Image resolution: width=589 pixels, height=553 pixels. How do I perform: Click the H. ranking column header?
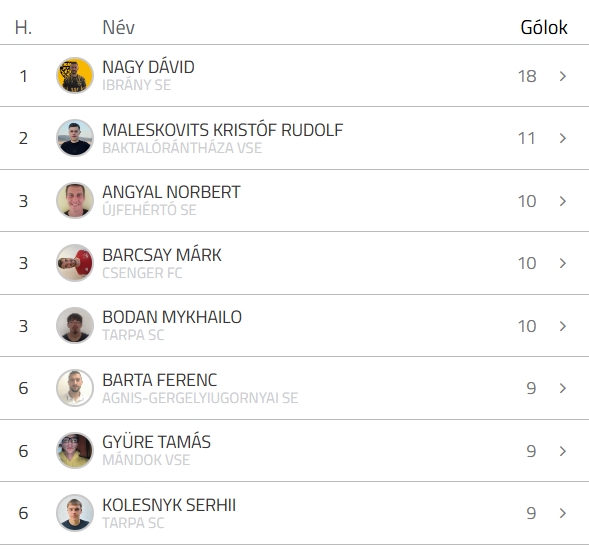pyautogui.click(x=23, y=27)
